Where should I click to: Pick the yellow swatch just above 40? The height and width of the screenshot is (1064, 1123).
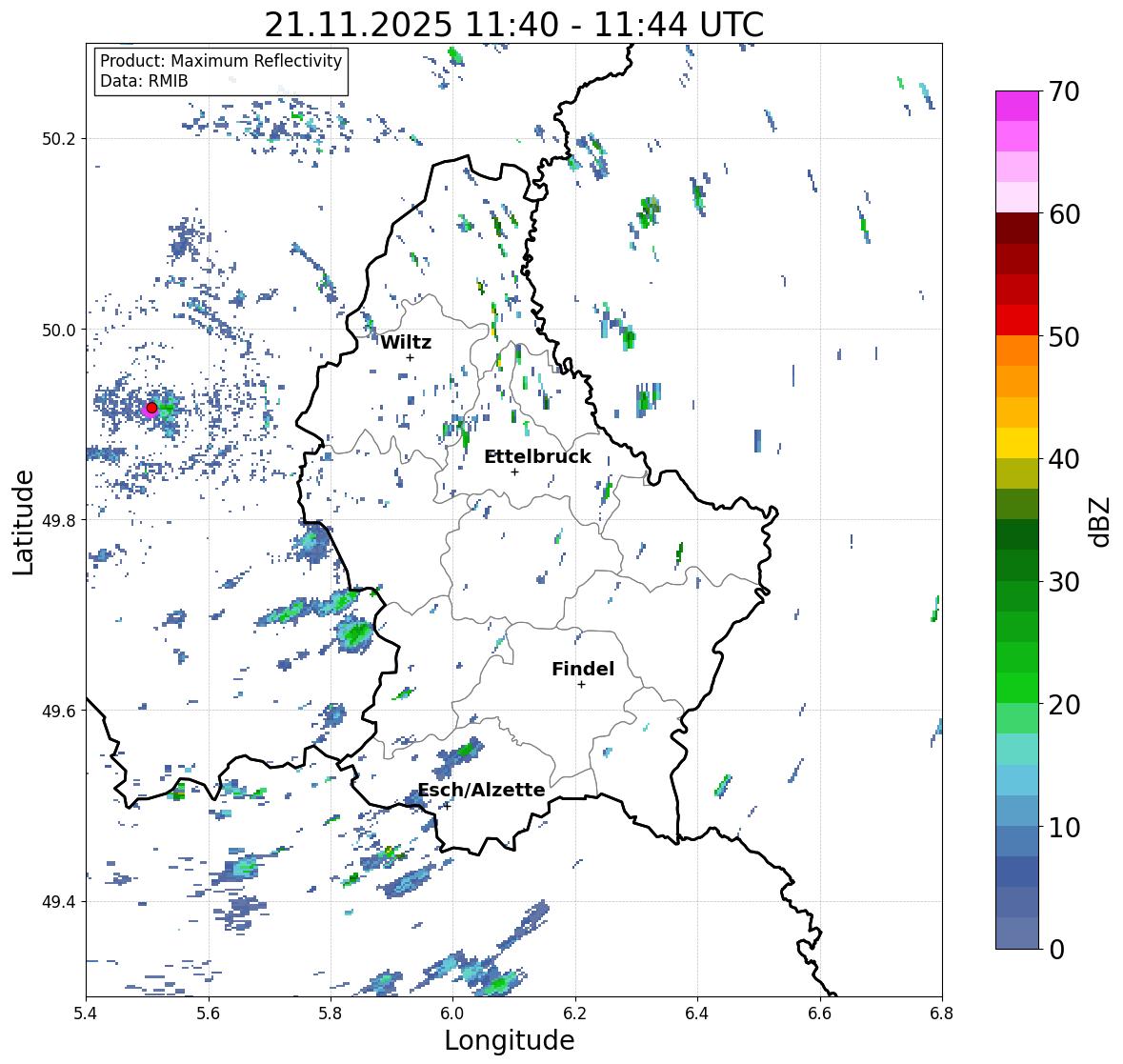(x=1017, y=443)
